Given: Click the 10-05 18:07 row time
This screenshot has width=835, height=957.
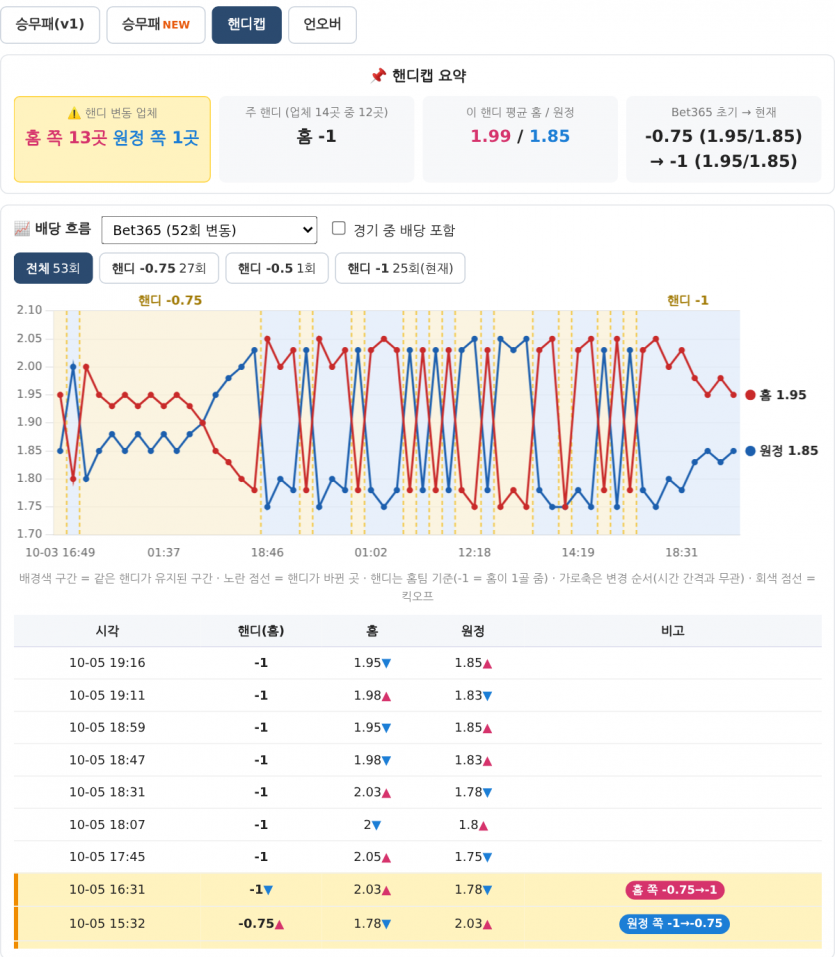Looking at the screenshot, I should click(x=107, y=825).
